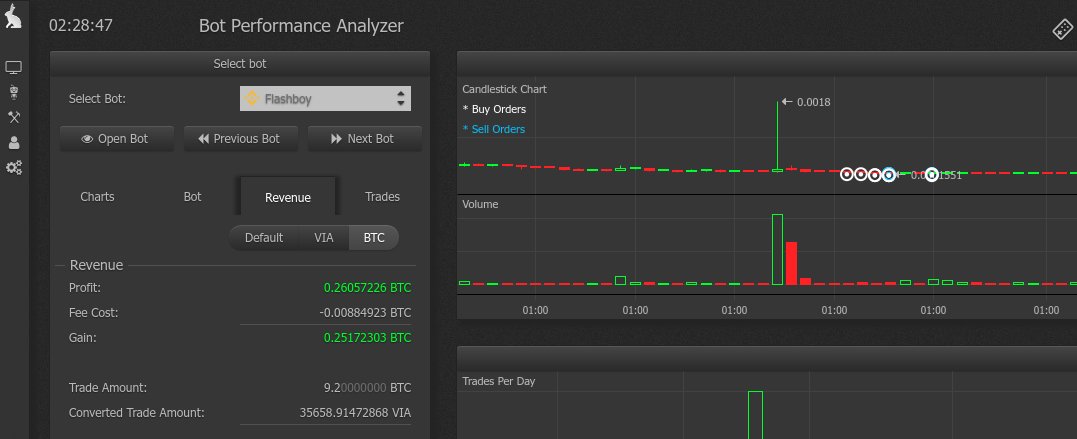
Task: Switch to the Charts tab
Action: tap(97, 197)
